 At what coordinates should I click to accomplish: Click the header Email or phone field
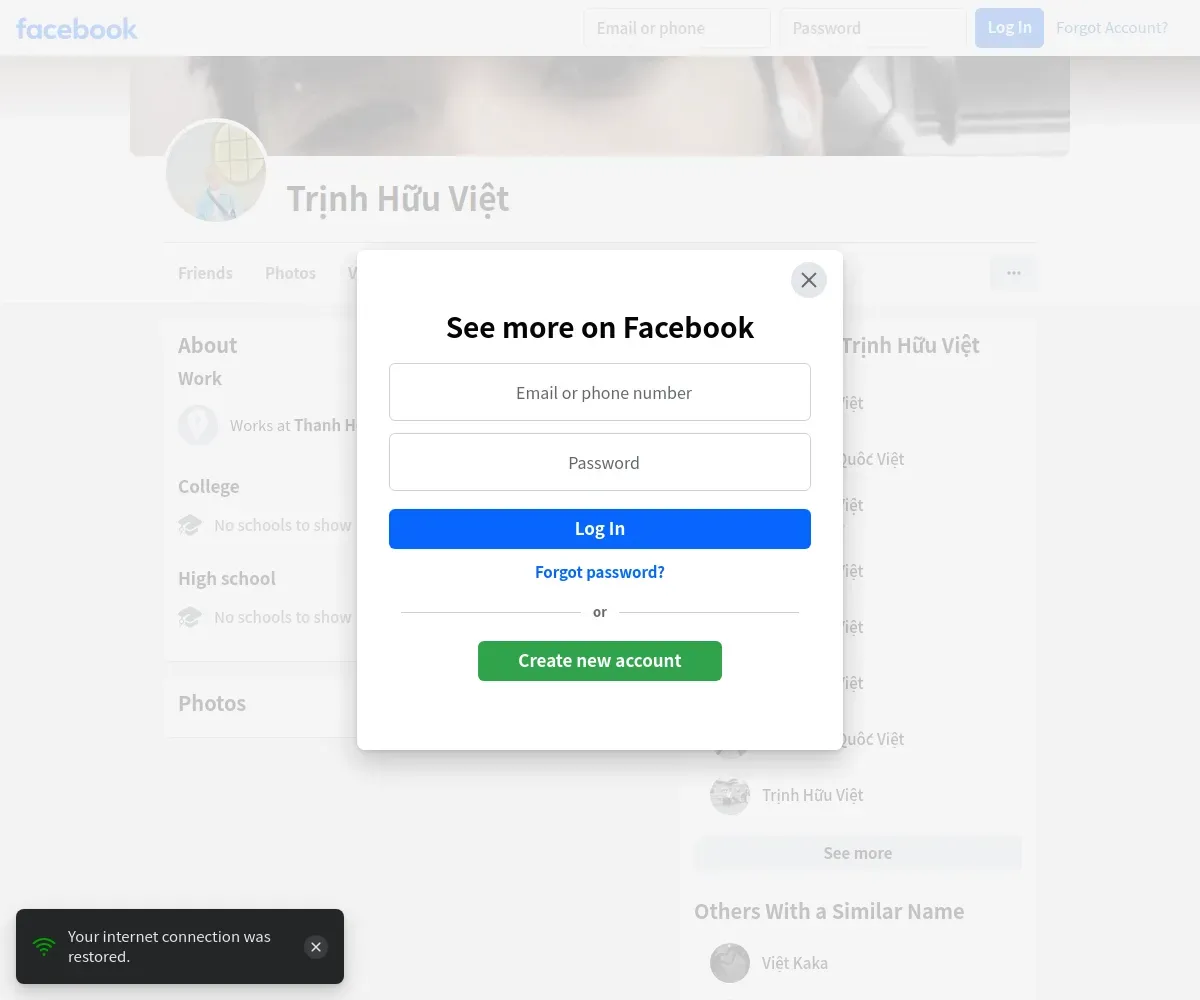point(677,28)
